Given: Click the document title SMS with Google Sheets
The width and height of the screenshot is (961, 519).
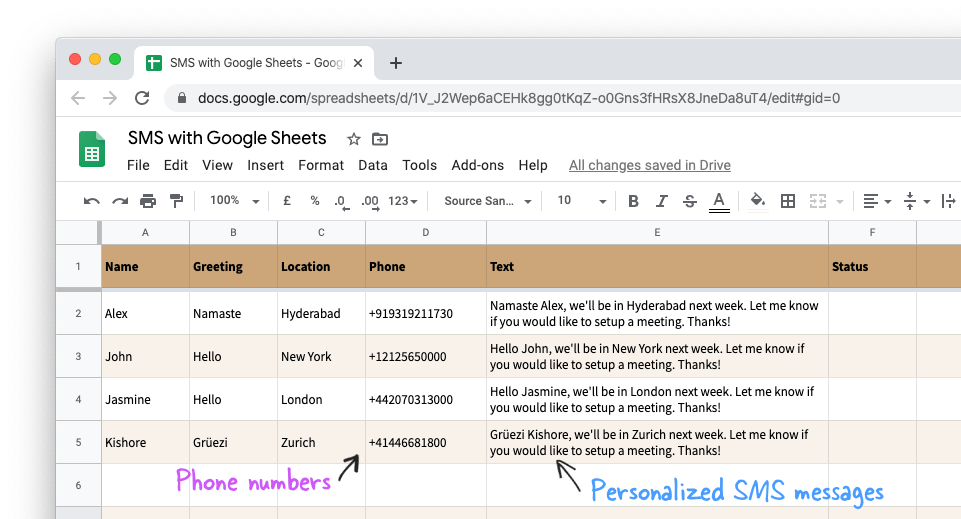Looking at the screenshot, I should click(227, 138).
